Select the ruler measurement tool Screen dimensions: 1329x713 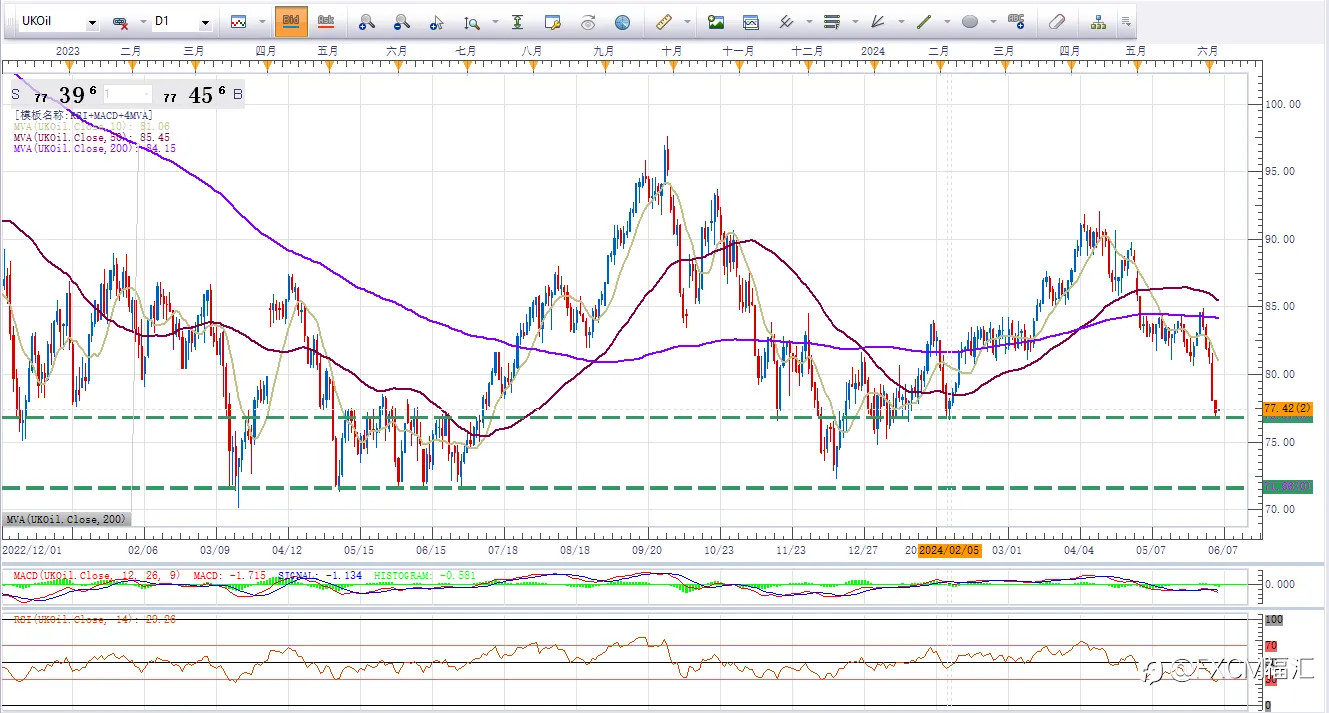(664, 21)
